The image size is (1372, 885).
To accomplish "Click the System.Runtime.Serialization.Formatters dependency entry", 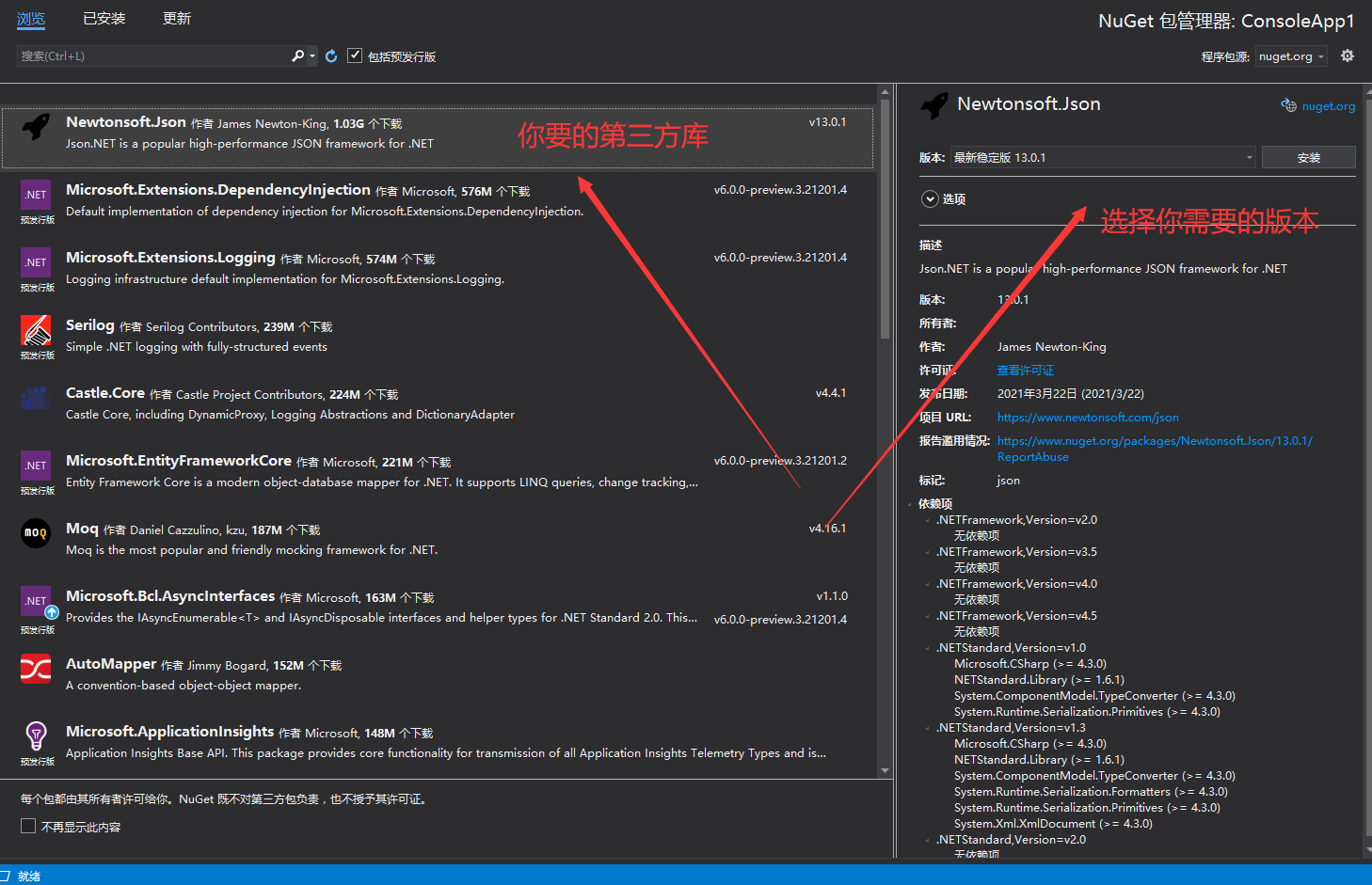I will point(1091,792).
